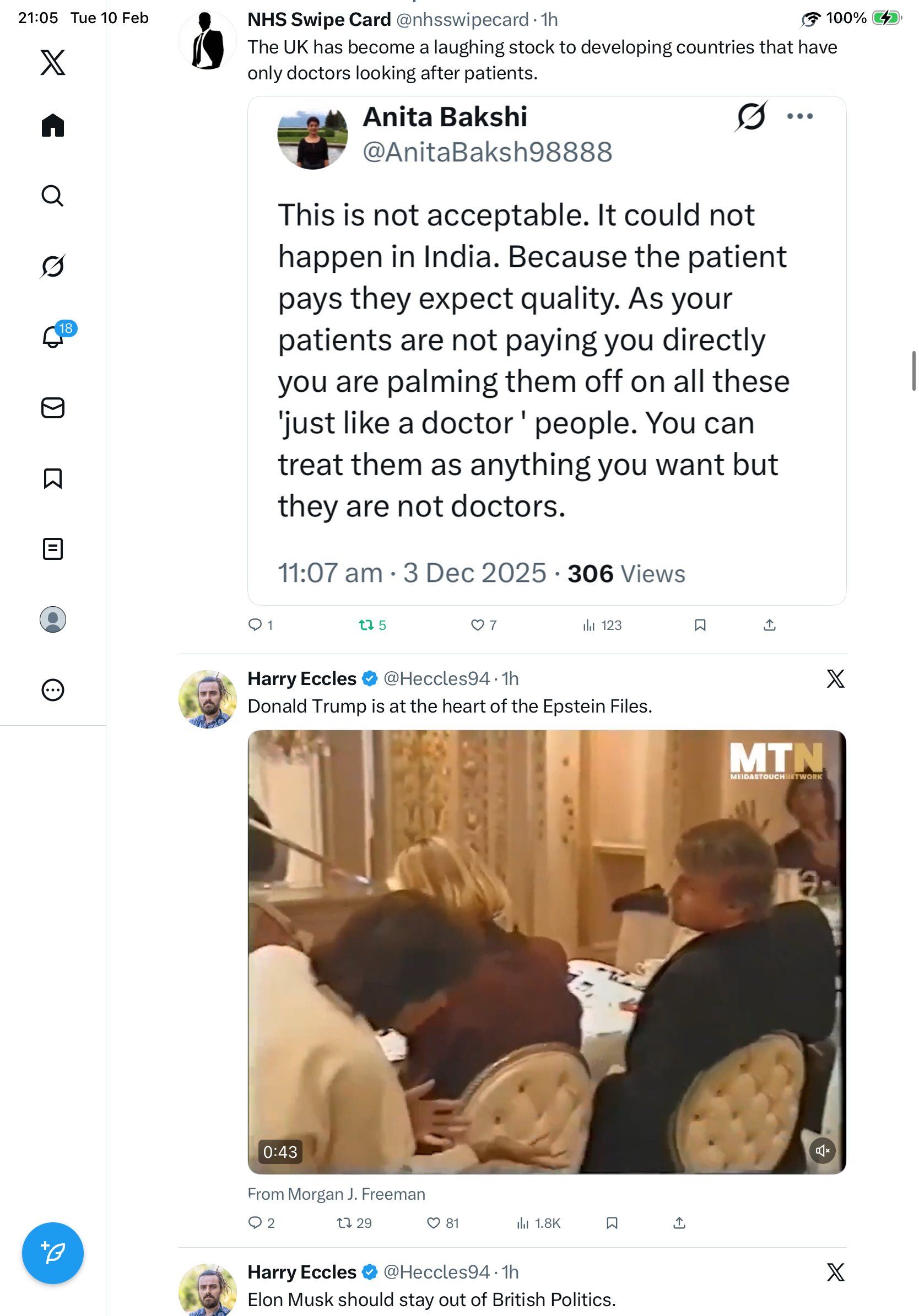The image size is (919, 1316).
Task: Click the page scrollbar thumb
Action: [x=913, y=371]
